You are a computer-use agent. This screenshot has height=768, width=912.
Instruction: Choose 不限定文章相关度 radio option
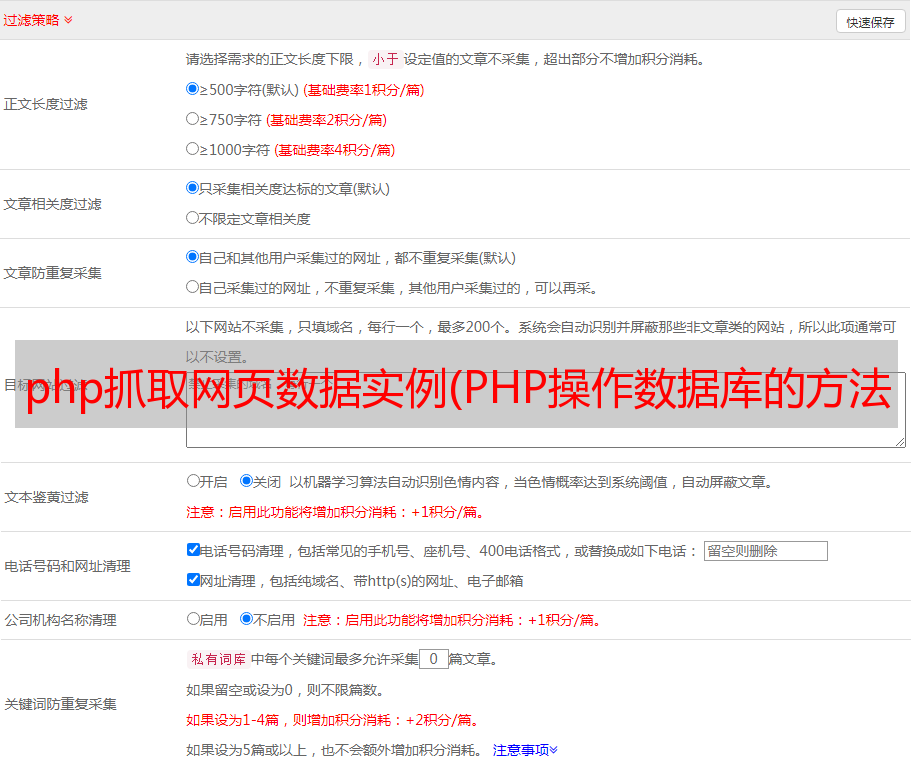point(193,218)
